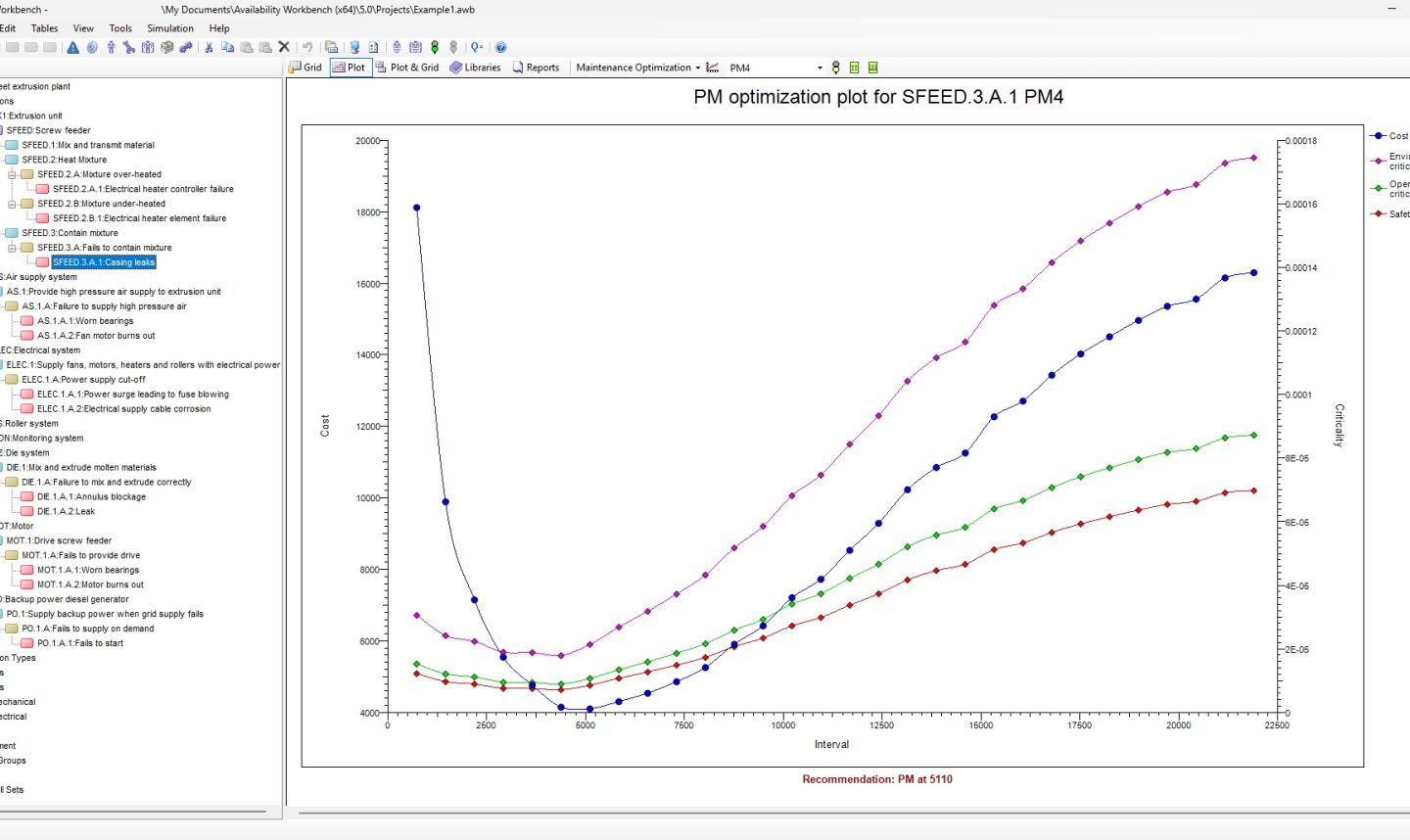1410x840 pixels.
Task: Click the green traffic light status icon
Action: (434, 46)
